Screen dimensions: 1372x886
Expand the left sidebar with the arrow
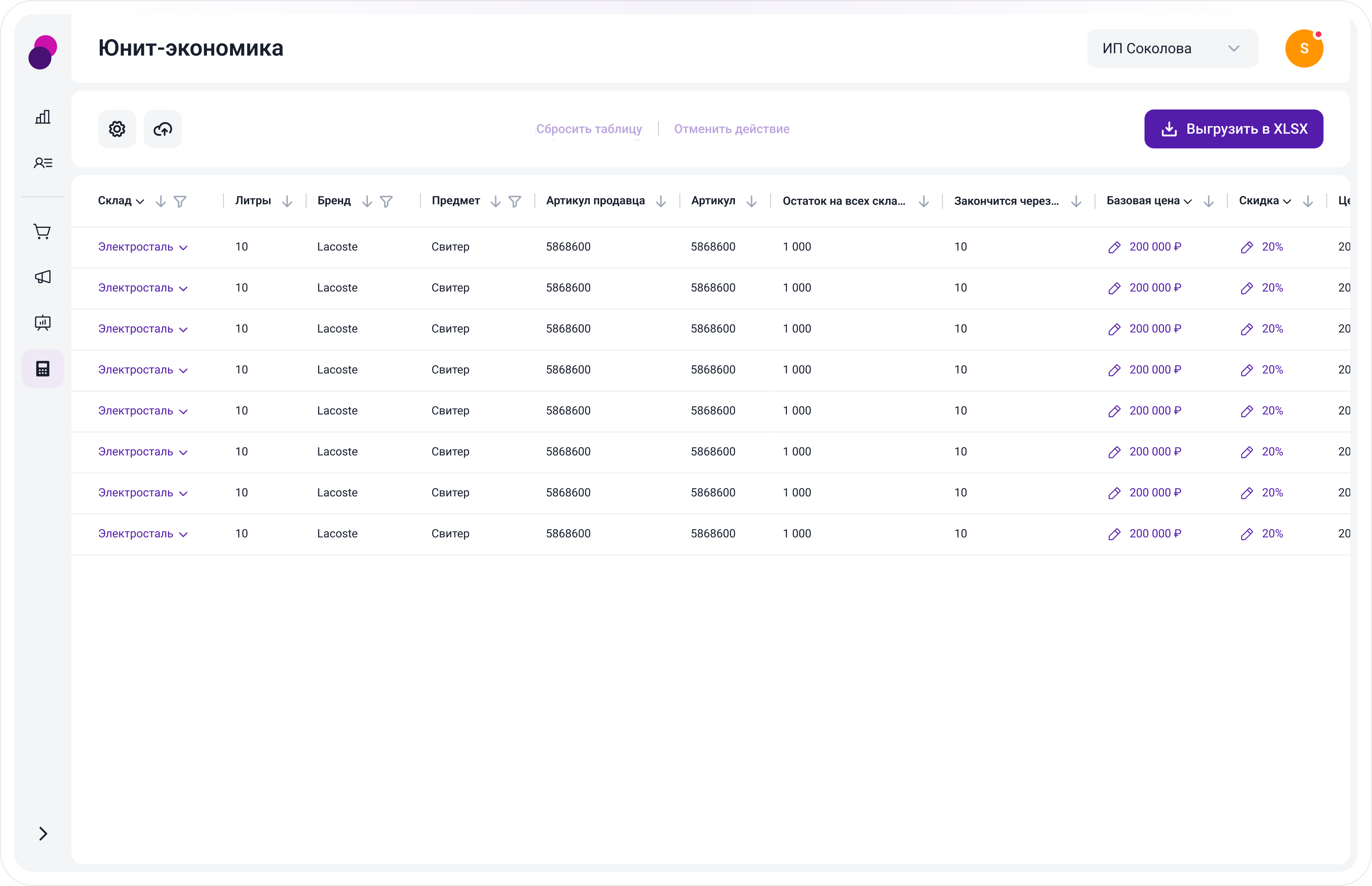[43, 834]
